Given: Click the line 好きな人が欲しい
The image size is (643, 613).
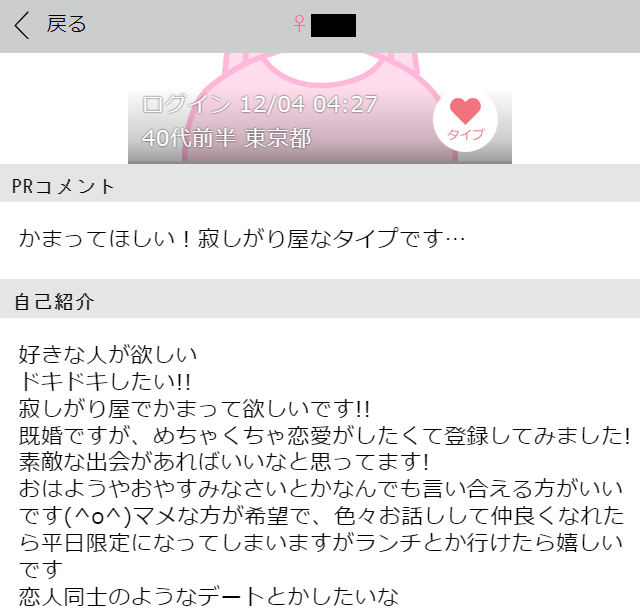Looking at the screenshot, I should [x=108, y=355].
